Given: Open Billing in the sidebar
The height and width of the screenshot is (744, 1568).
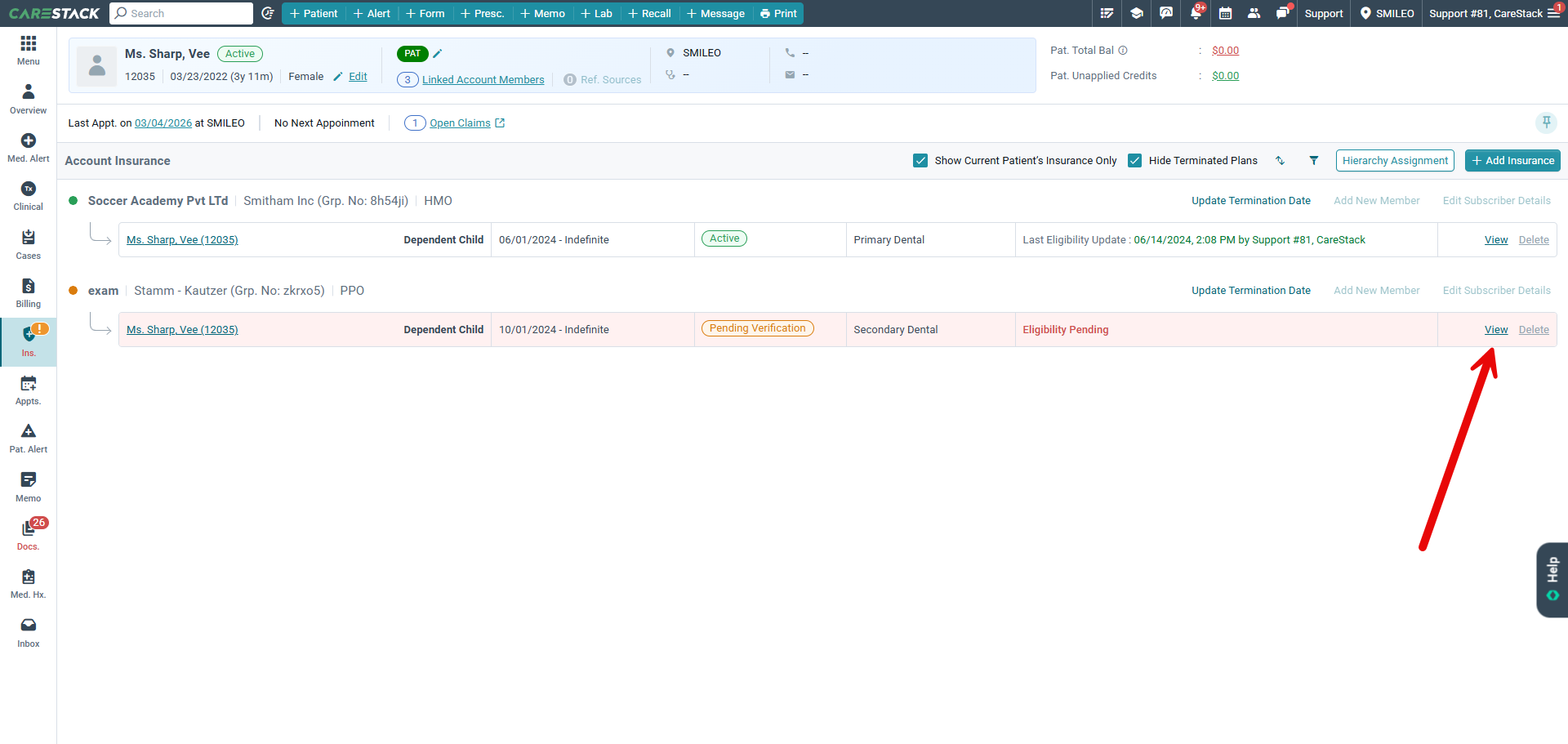Looking at the screenshot, I should click(29, 293).
